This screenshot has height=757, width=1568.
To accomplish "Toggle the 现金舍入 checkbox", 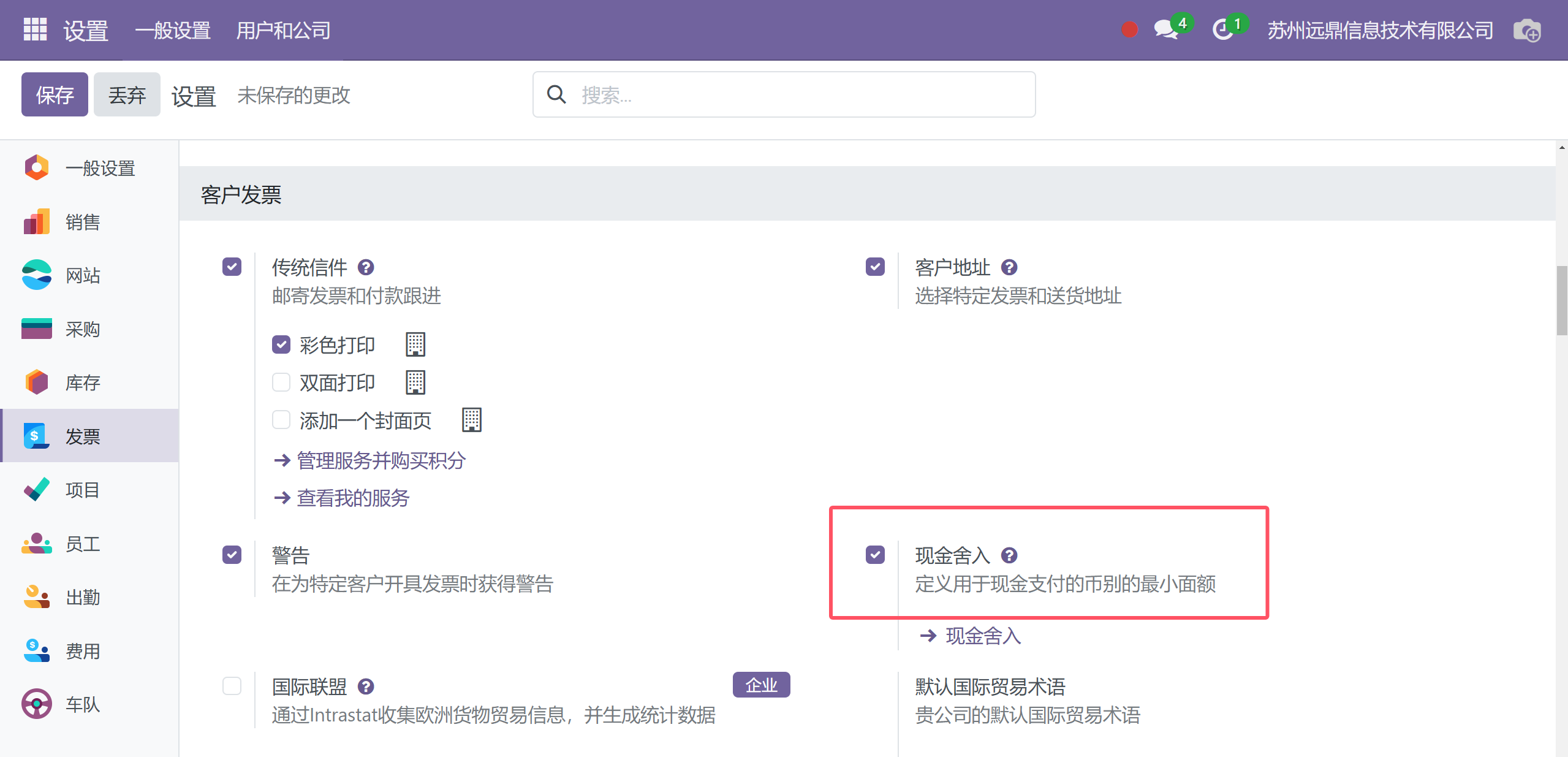I will [x=875, y=555].
